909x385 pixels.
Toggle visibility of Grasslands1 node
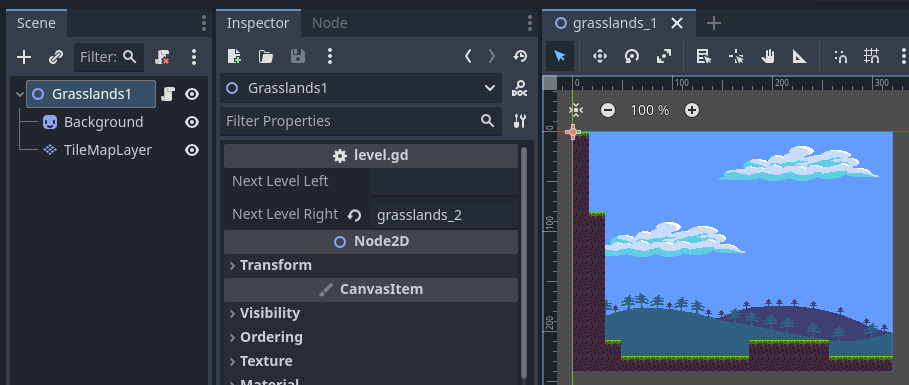pos(192,94)
